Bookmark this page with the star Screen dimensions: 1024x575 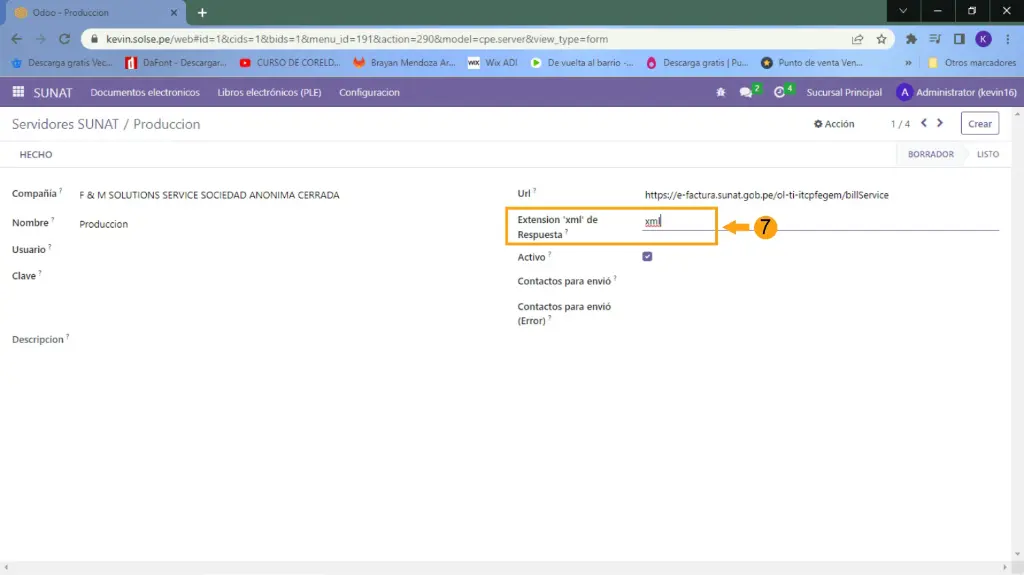882,39
